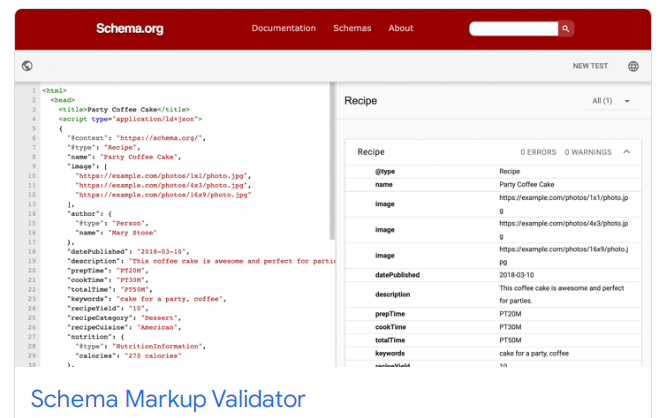Focus the site search input field

click(x=514, y=29)
